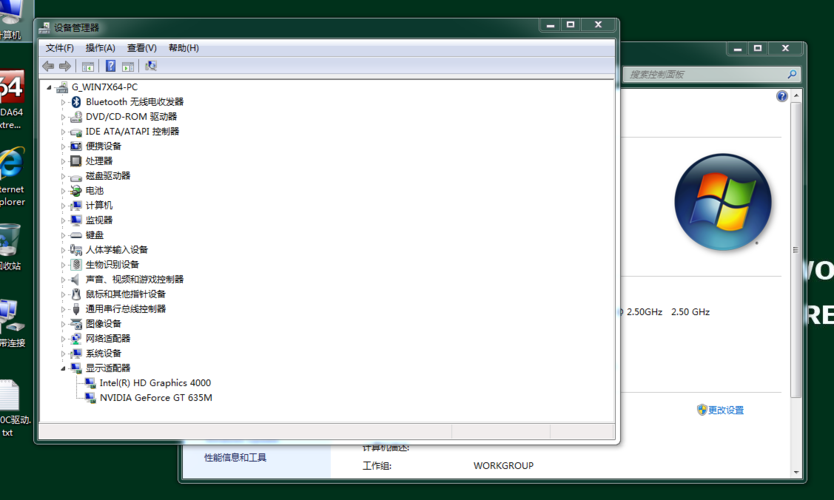Click the 键盘 keyboard icon
This screenshot has width=834, height=500.
tap(76, 235)
